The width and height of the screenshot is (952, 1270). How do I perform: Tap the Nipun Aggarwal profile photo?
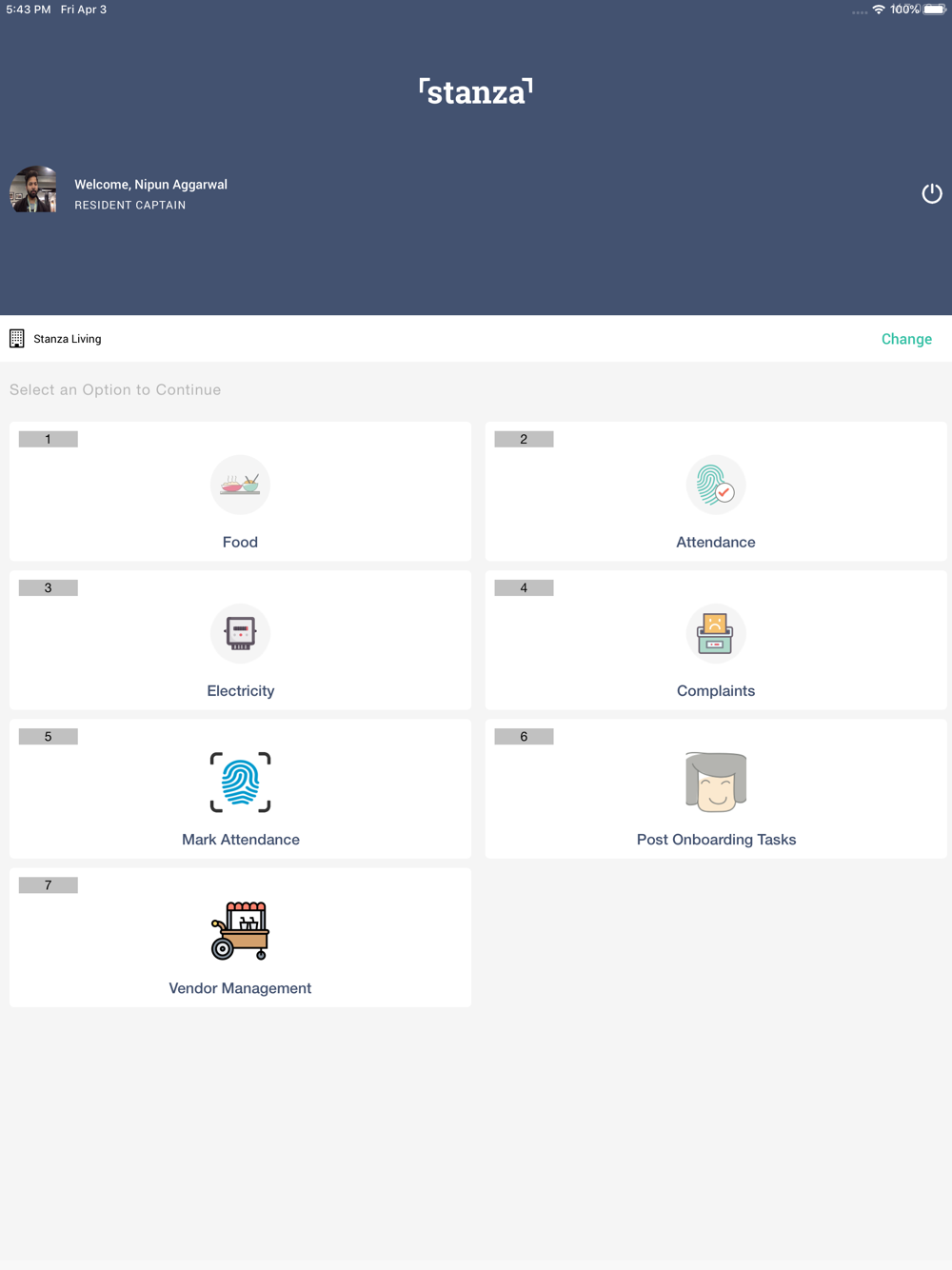click(x=33, y=189)
